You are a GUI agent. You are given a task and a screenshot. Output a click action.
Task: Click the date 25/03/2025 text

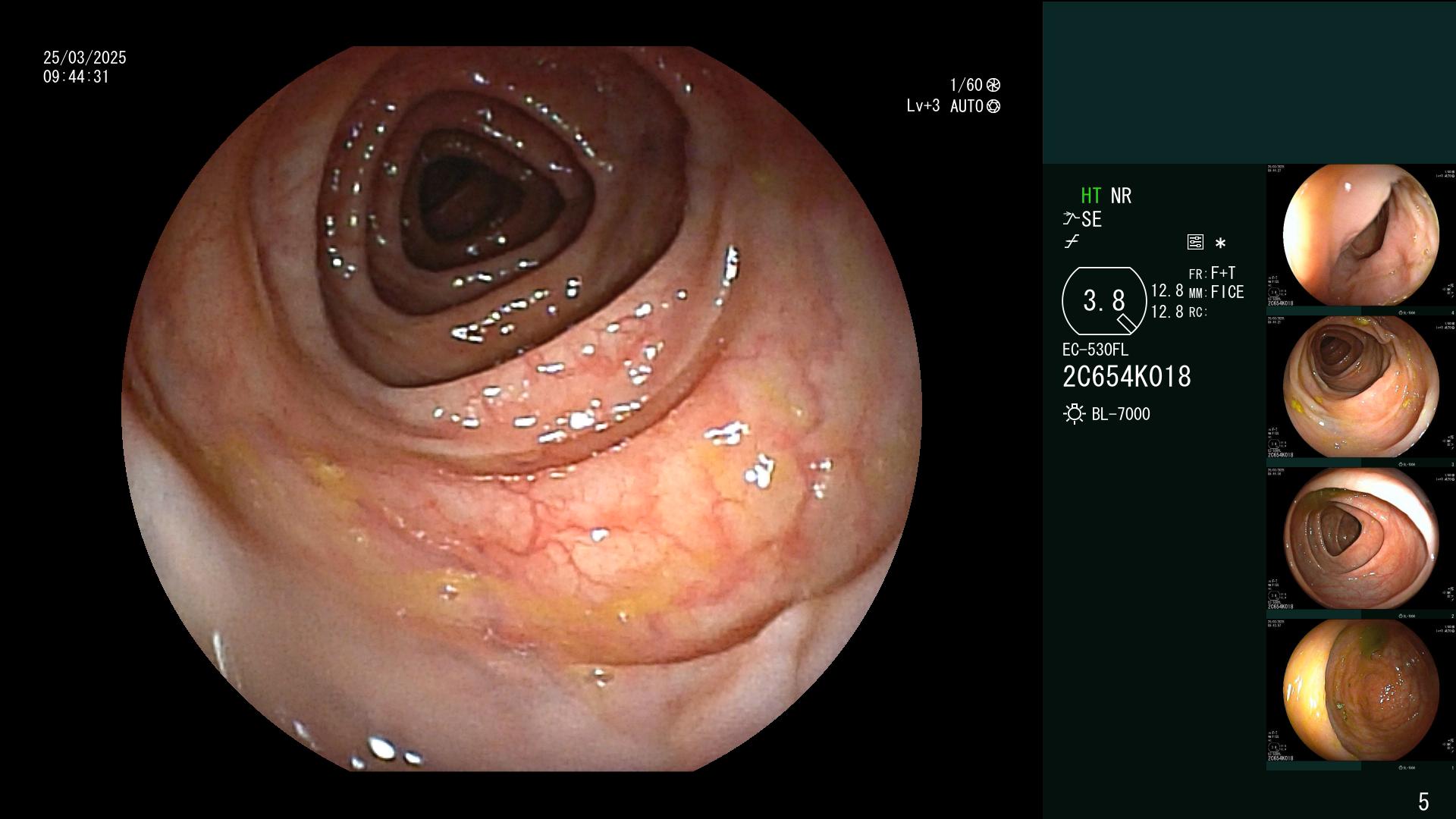pos(85,58)
